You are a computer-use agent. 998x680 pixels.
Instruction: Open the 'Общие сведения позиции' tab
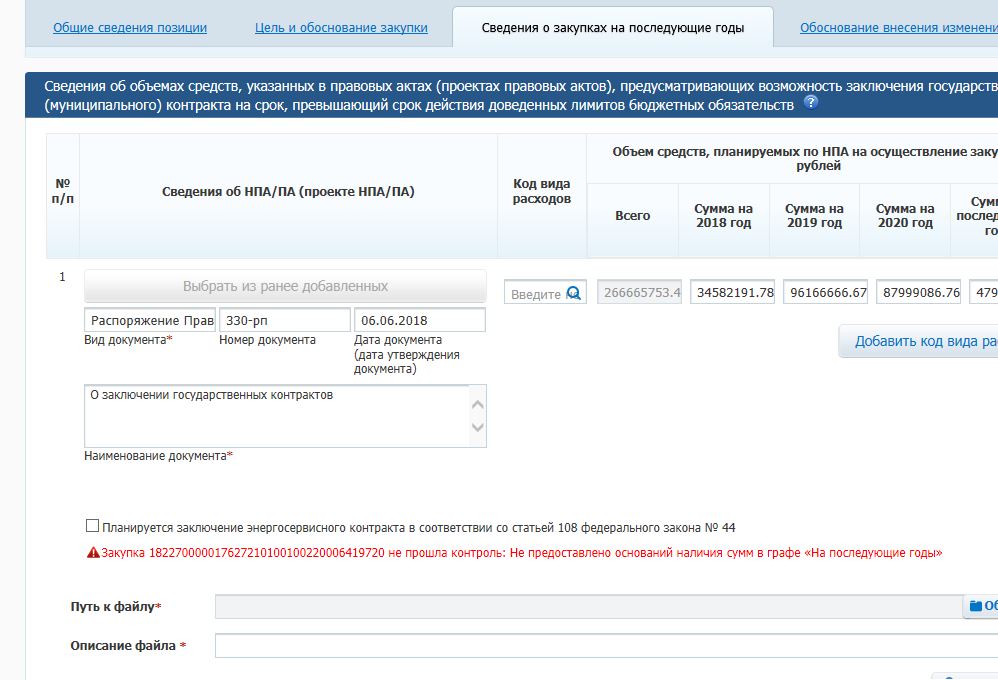point(130,28)
